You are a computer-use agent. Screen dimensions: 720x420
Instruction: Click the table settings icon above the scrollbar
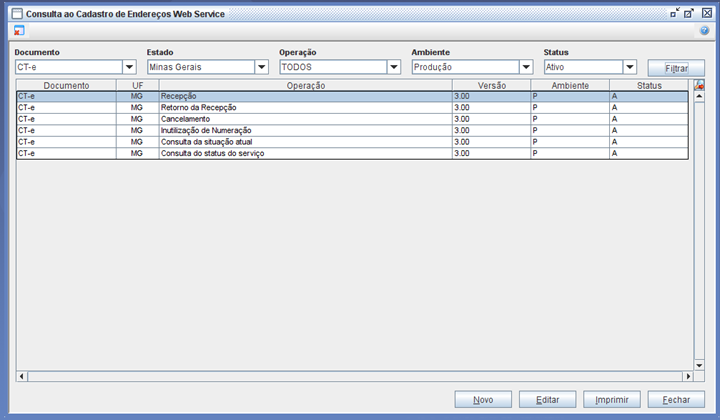pyautogui.click(x=699, y=87)
